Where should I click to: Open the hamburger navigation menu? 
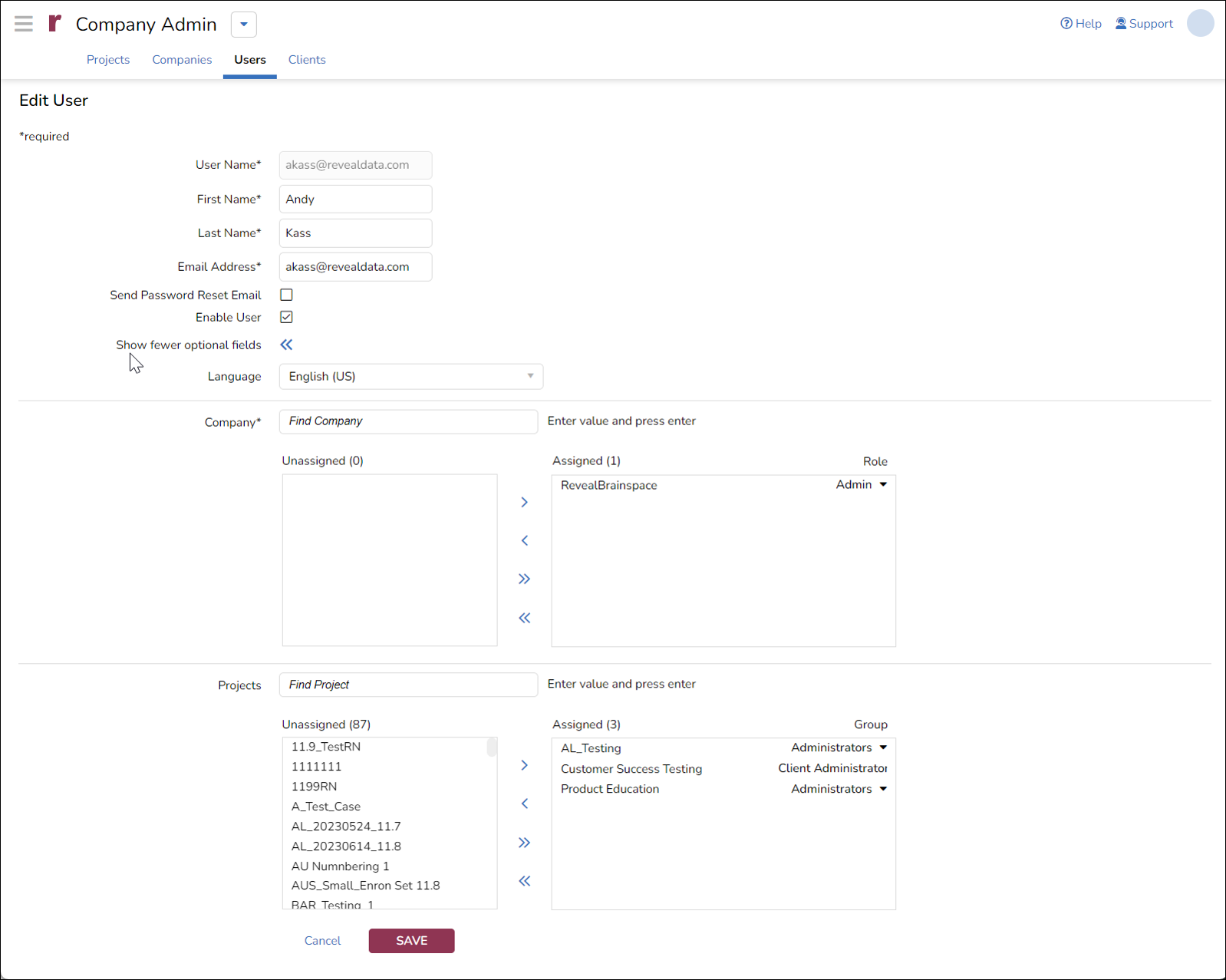[x=24, y=24]
